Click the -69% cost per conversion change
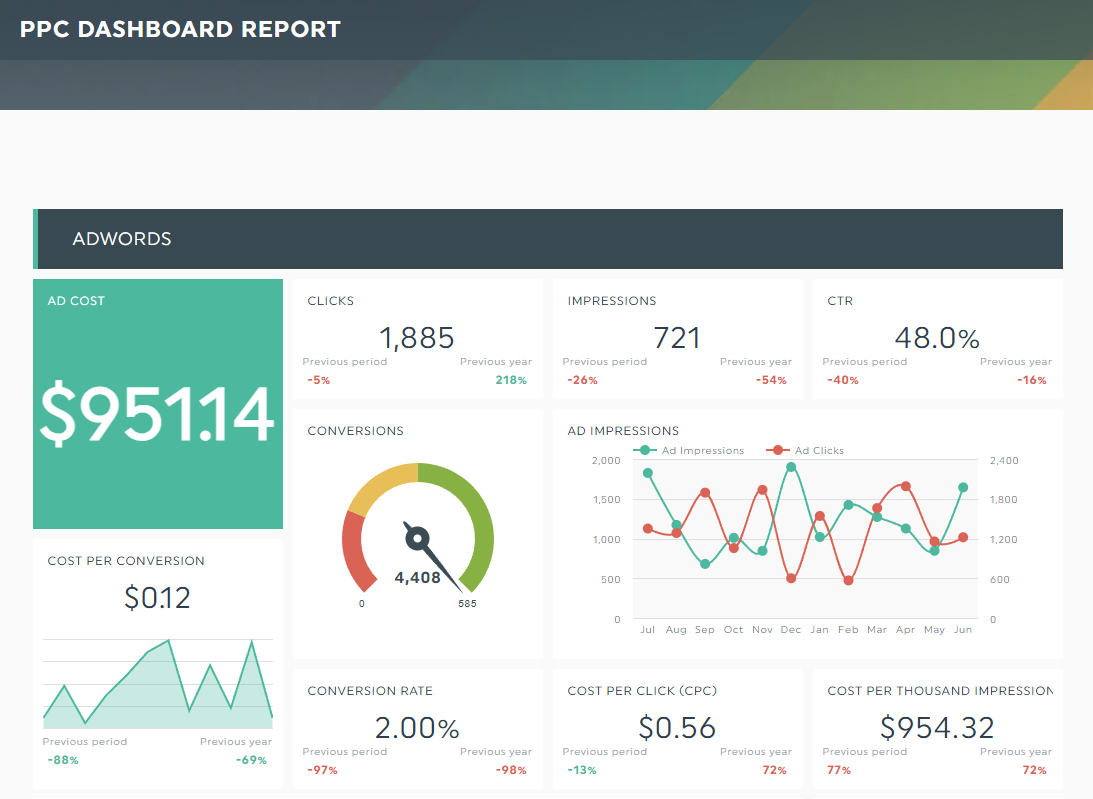This screenshot has width=1093, height=799. coord(251,760)
